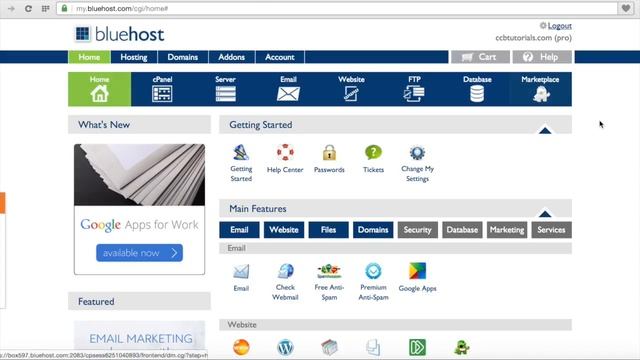Select the Account tab
Screen dimensions: 640x360
pyautogui.click(x=280, y=57)
